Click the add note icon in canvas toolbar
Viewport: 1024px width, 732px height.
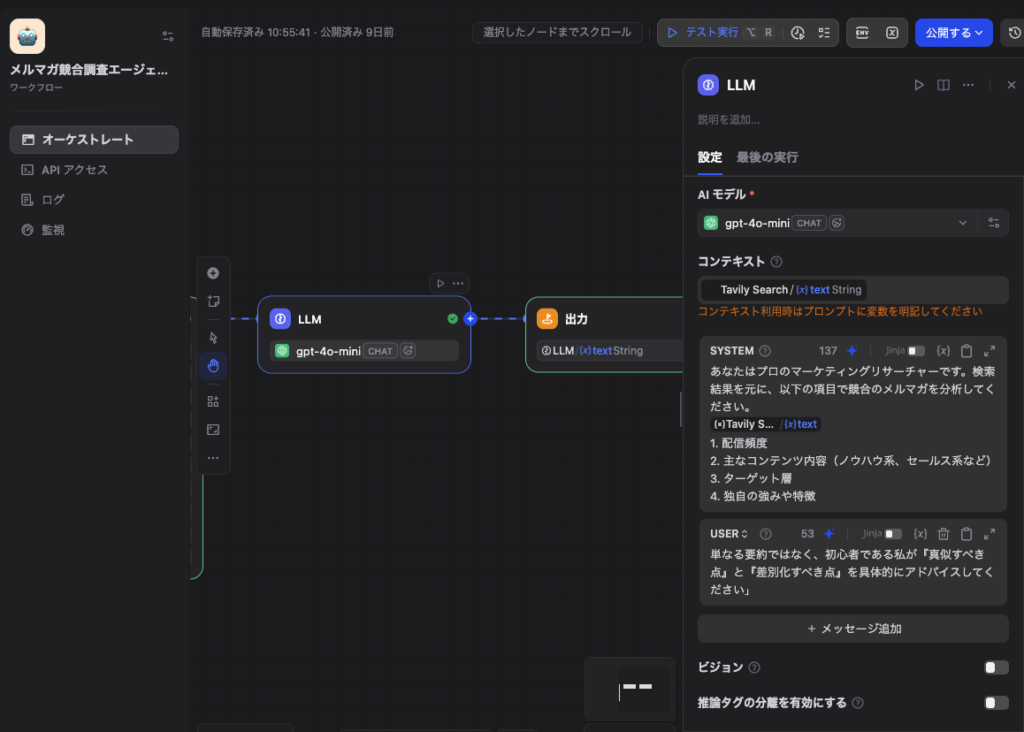pyautogui.click(x=213, y=301)
